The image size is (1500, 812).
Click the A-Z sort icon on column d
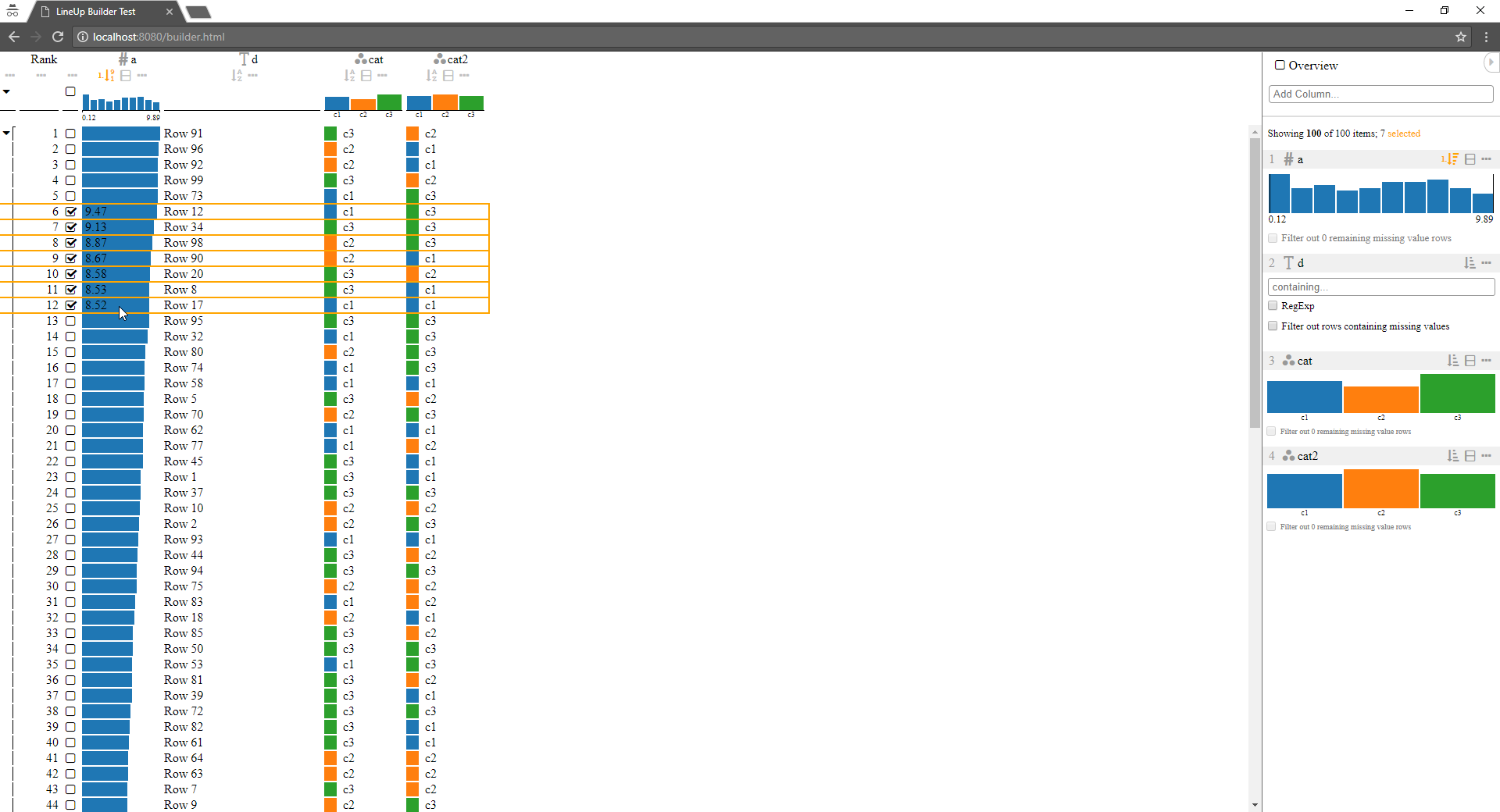click(236, 75)
